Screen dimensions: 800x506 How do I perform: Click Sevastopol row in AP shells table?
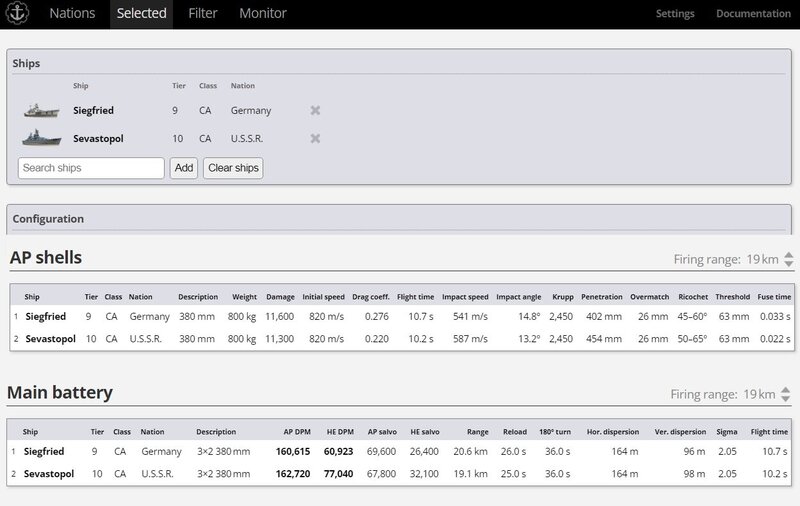pyautogui.click(x=402, y=339)
